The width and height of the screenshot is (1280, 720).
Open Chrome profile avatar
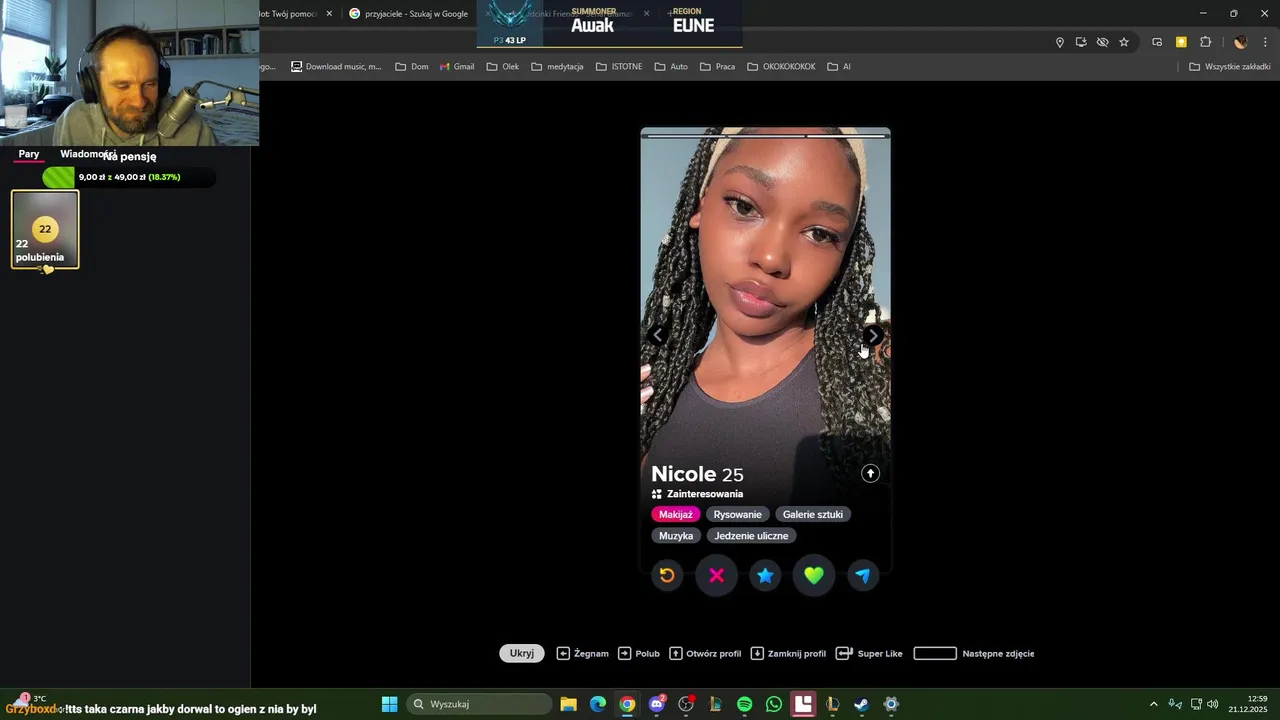[1240, 42]
